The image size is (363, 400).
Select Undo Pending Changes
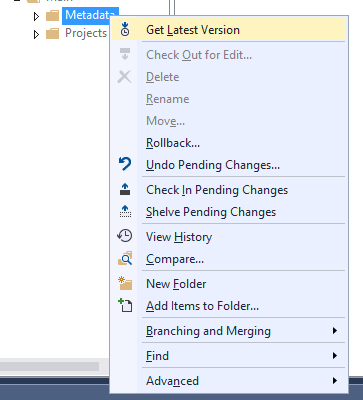click(229, 165)
